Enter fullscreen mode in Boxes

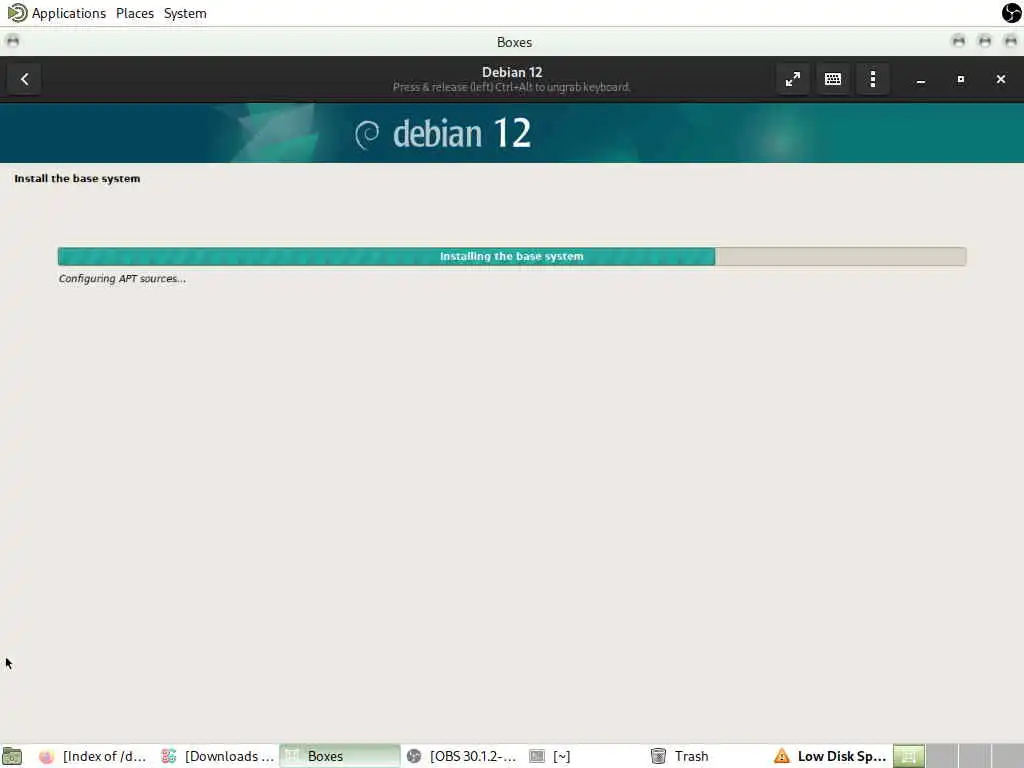[793, 79]
